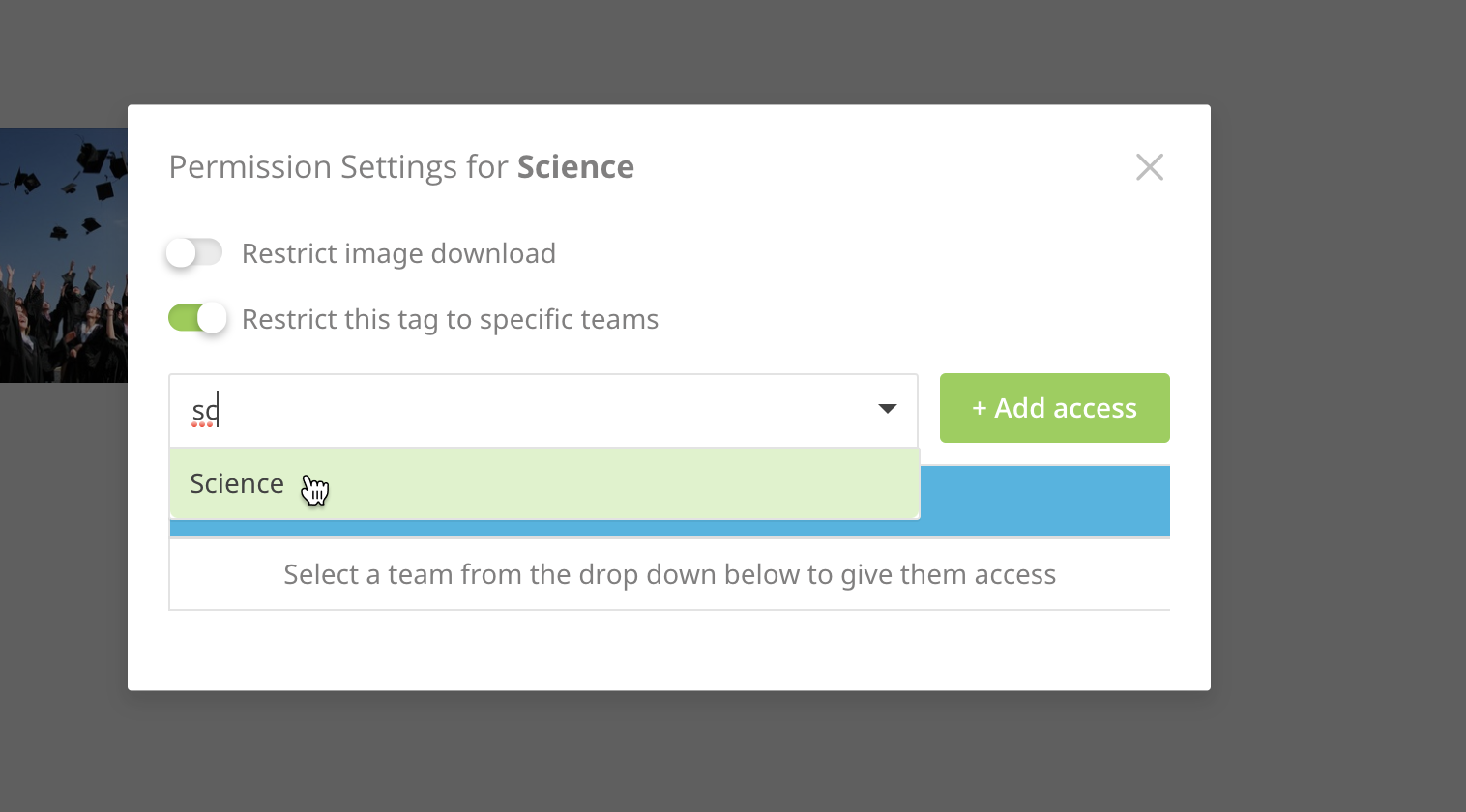The image size is (1466, 812).
Task: Turn off Restrict this tag to specific teams
Action: pyautogui.click(x=197, y=318)
